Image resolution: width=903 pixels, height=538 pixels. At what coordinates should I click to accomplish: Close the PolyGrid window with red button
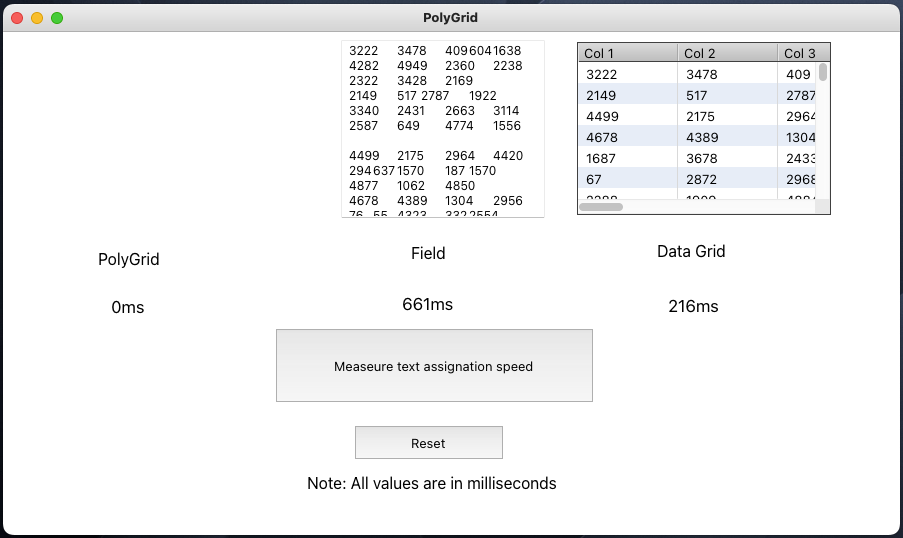tap(17, 18)
